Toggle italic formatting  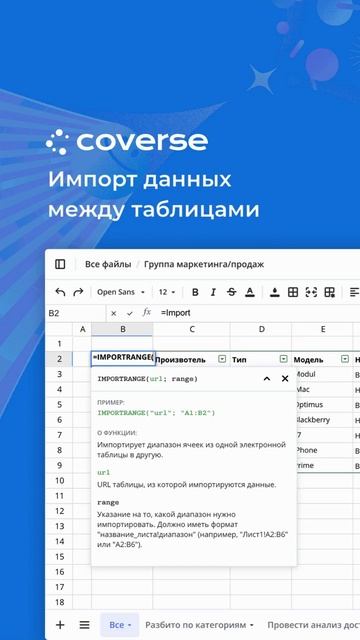pos(213,292)
